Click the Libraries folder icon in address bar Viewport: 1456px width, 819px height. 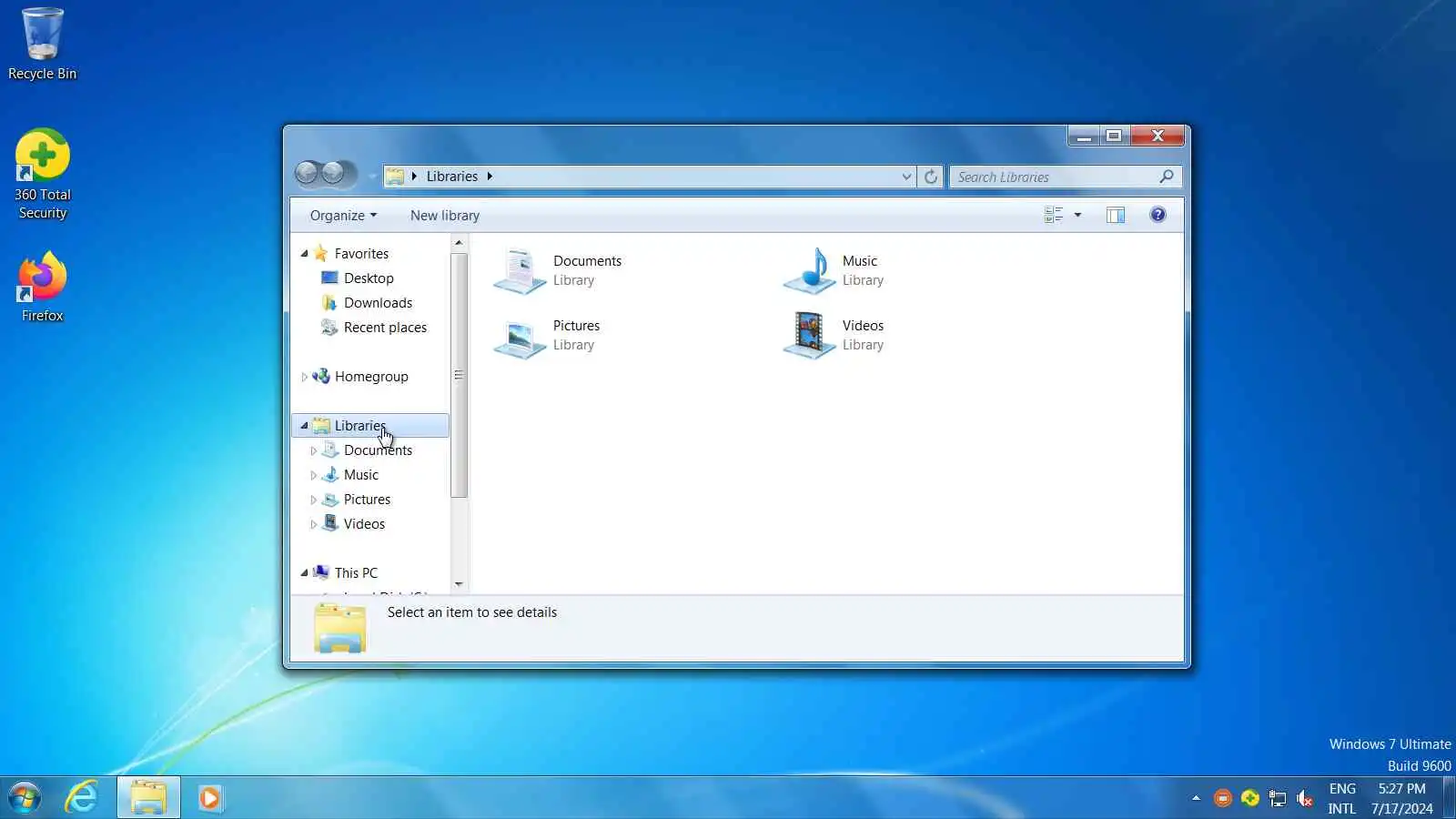(395, 177)
